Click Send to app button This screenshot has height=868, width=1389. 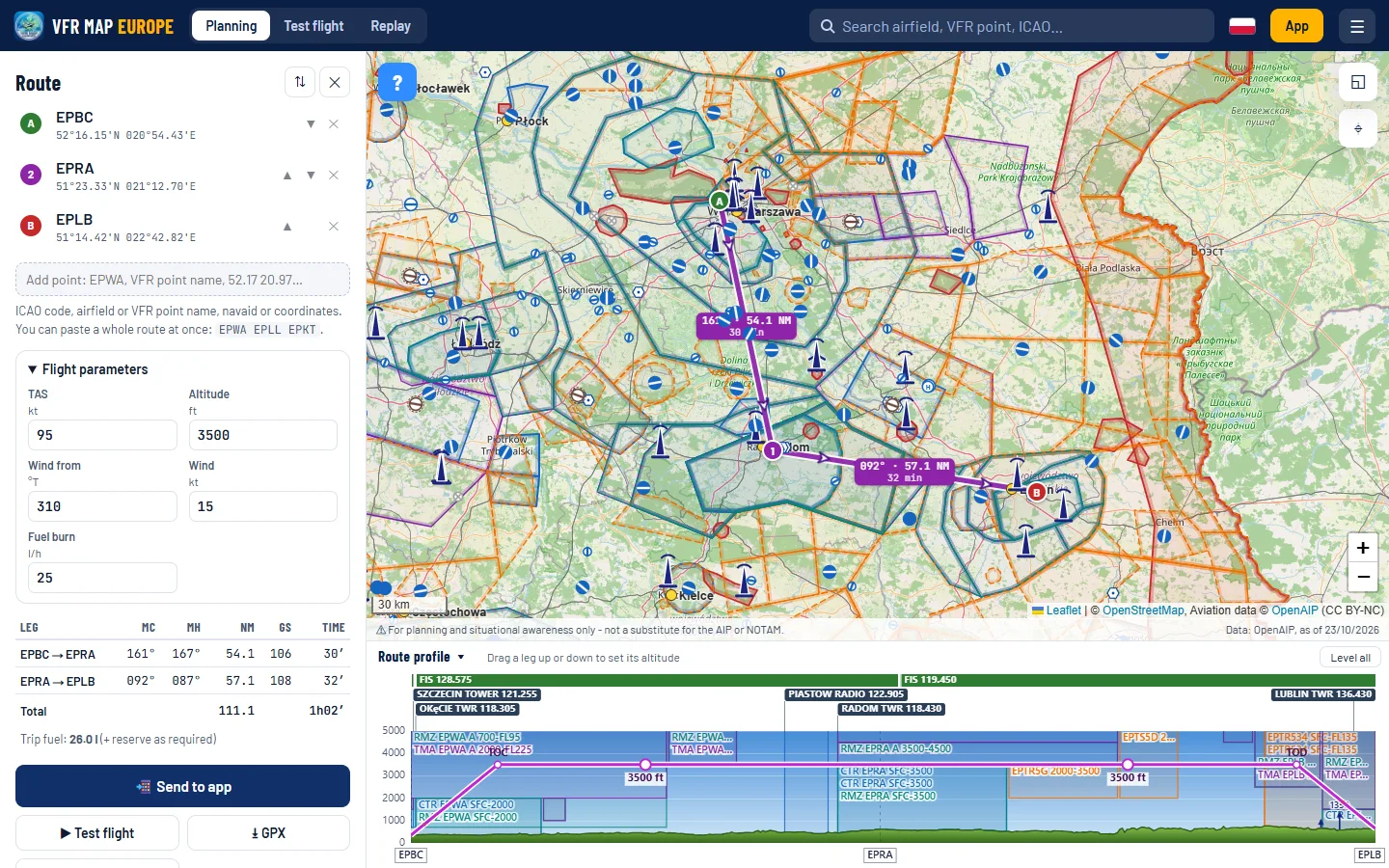click(182, 786)
